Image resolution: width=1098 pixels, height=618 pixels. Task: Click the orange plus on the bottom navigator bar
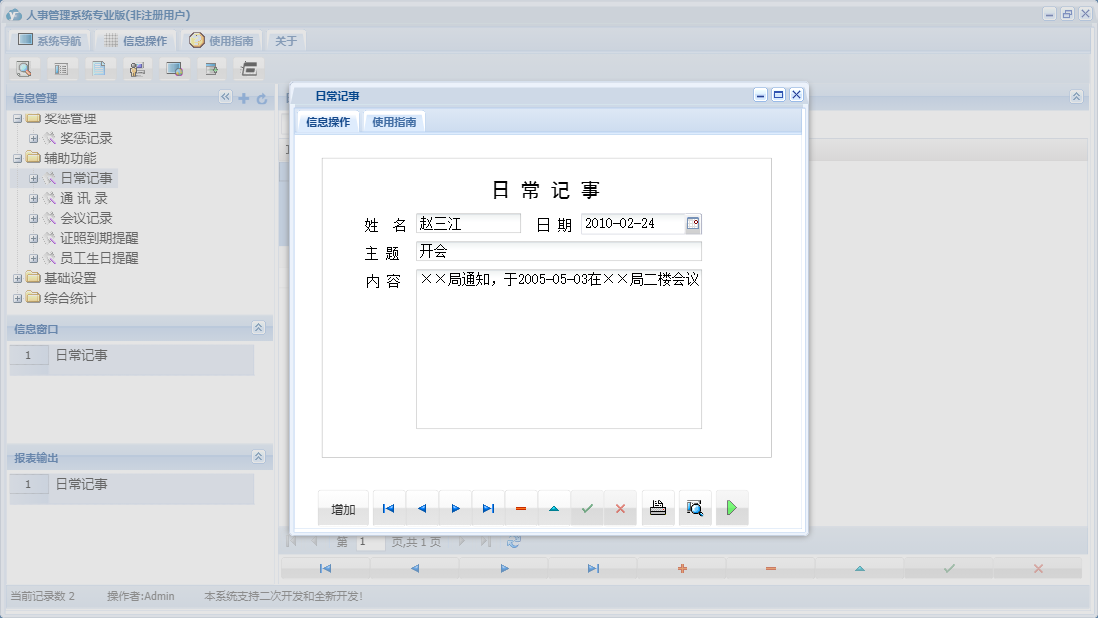(x=683, y=567)
